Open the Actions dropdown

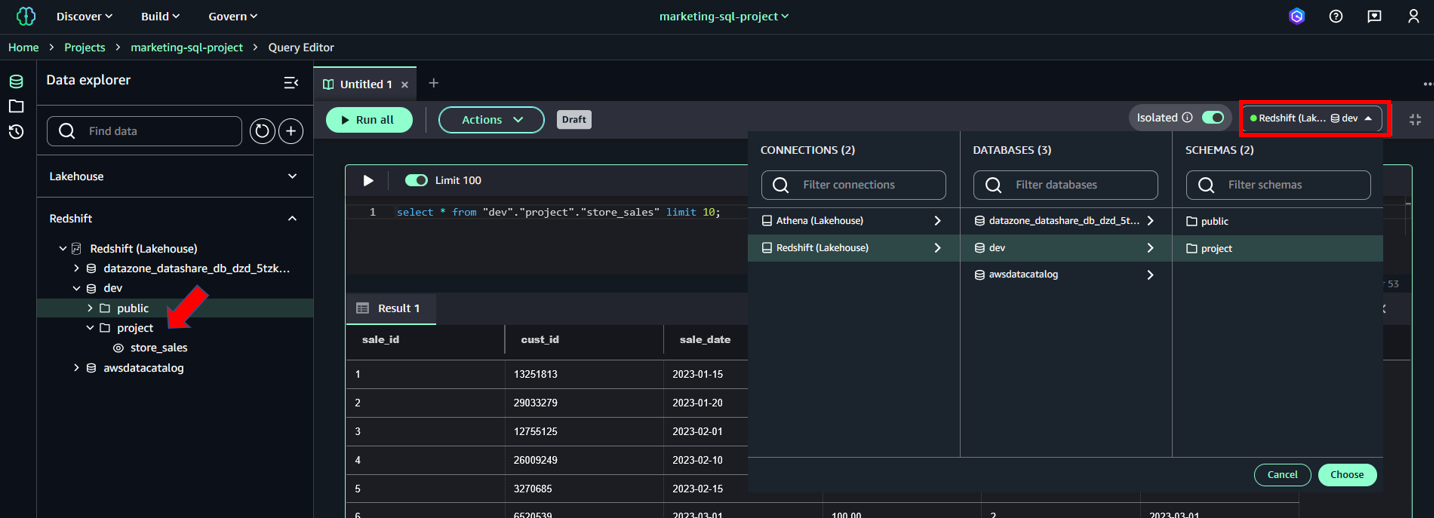pyautogui.click(x=491, y=120)
